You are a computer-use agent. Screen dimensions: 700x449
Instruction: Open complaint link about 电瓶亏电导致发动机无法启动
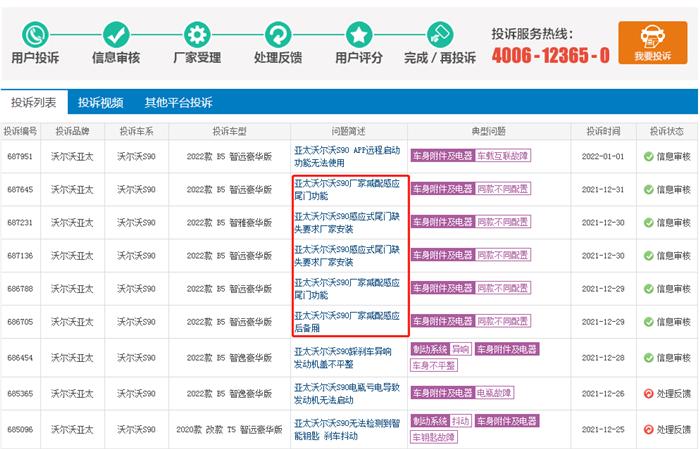(x=347, y=394)
